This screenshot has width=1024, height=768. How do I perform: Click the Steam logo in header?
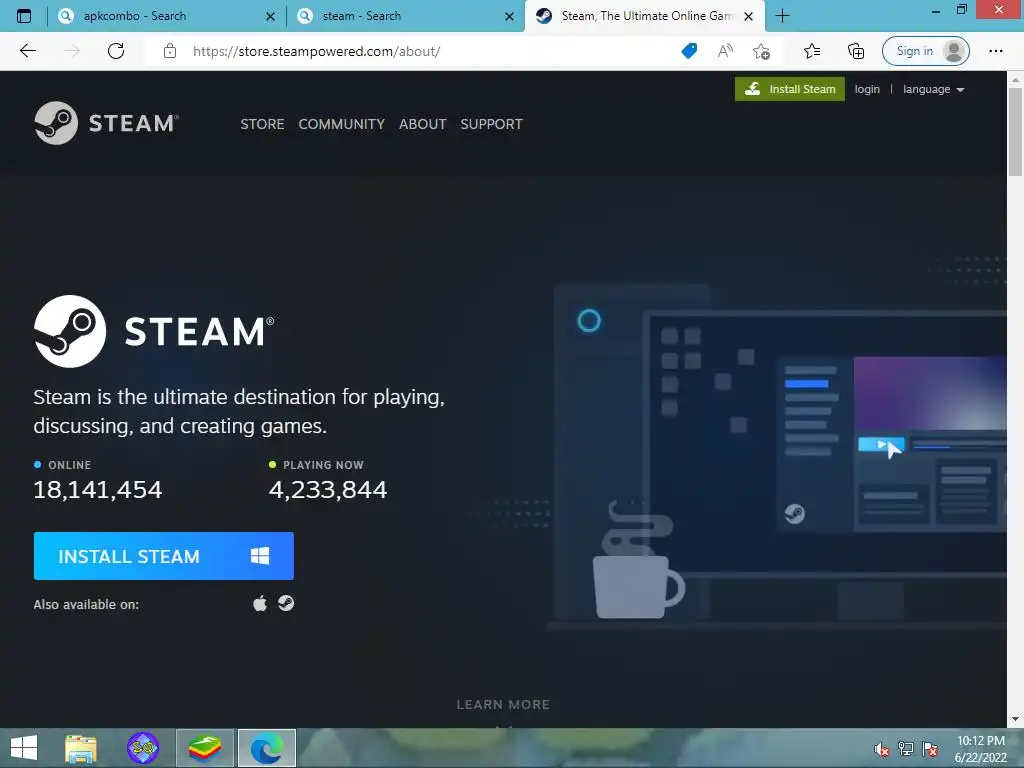[106, 123]
